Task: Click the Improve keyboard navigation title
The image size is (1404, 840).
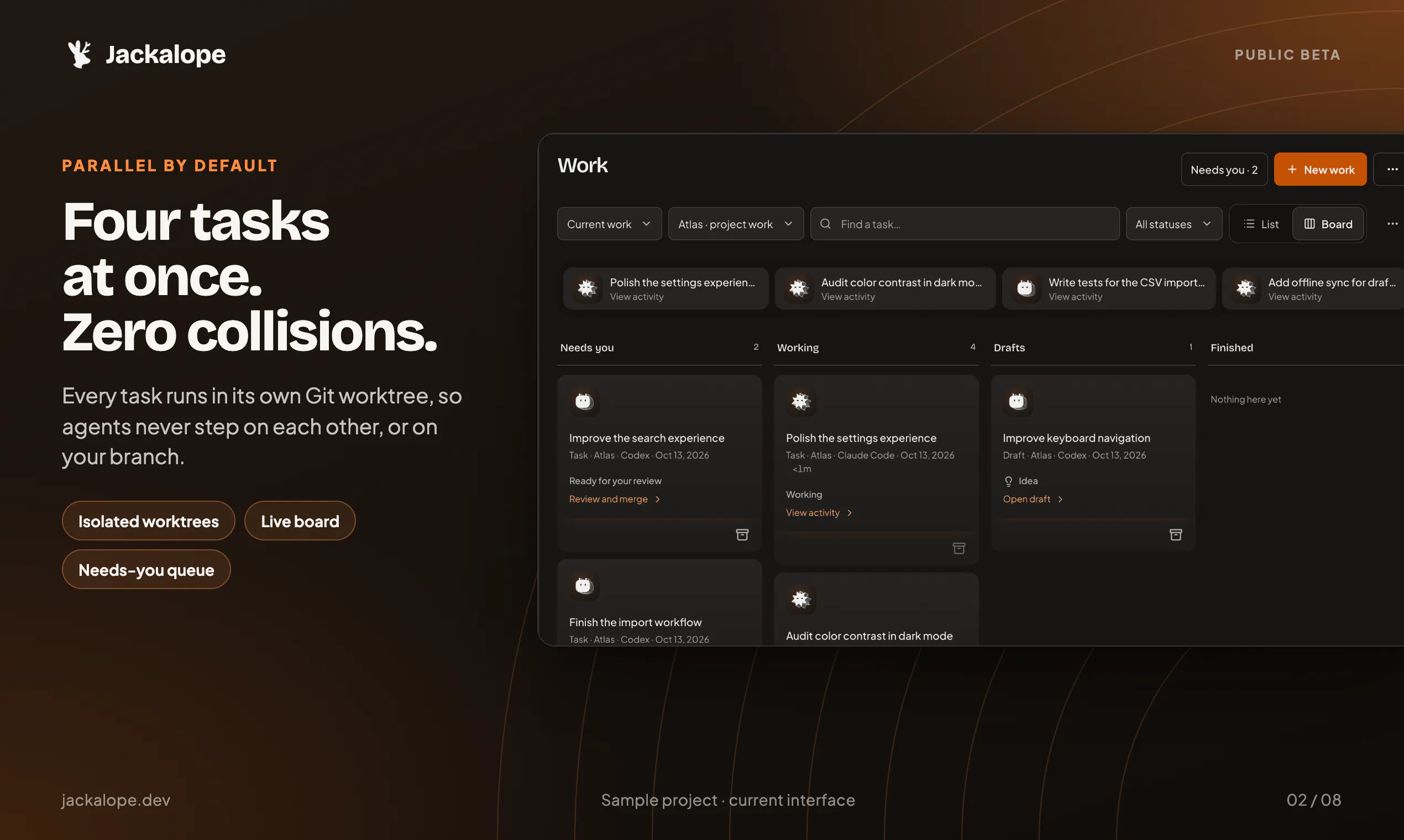Action: point(1076,438)
